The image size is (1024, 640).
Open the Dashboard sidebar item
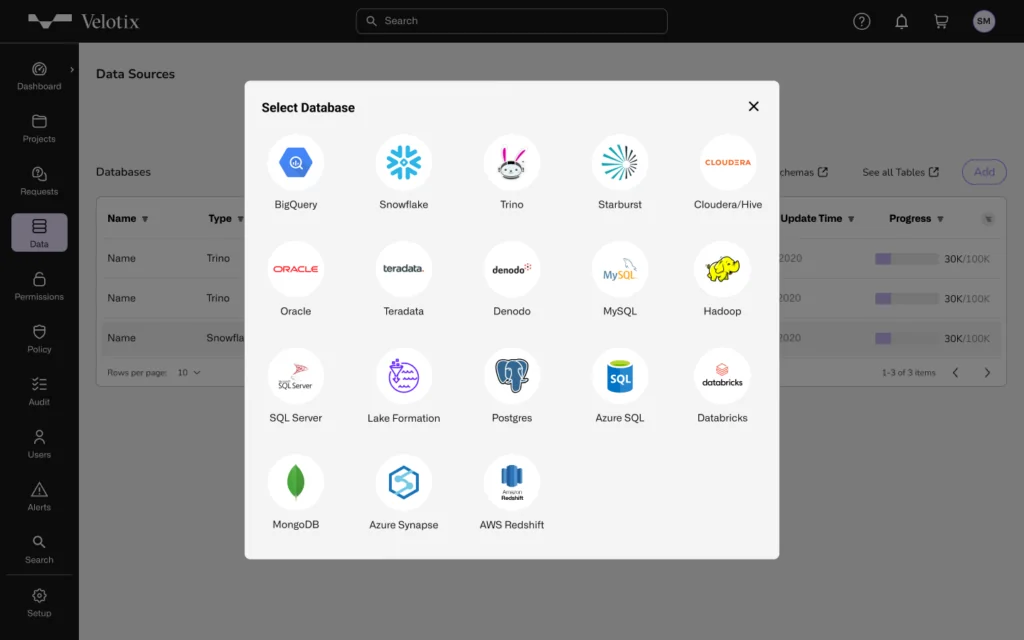39,76
